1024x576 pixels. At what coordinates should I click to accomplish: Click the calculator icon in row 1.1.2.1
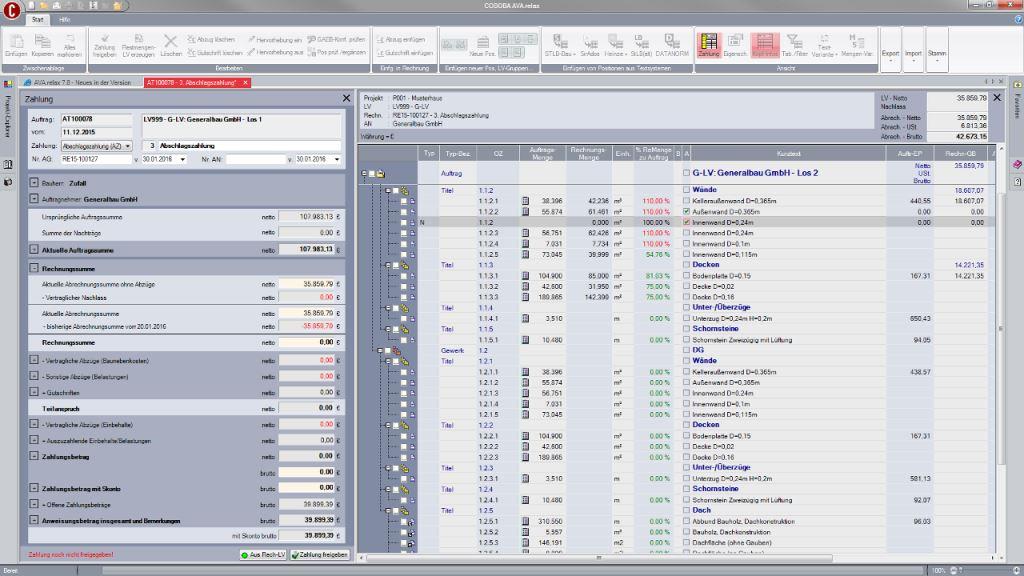(x=524, y=201)
